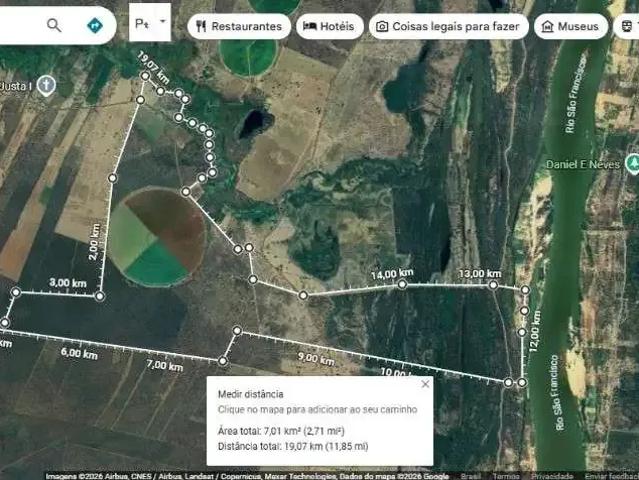Screen dimensions: 639x480
Task: Click the Brasil footer link
Action: tap(471, 476)
